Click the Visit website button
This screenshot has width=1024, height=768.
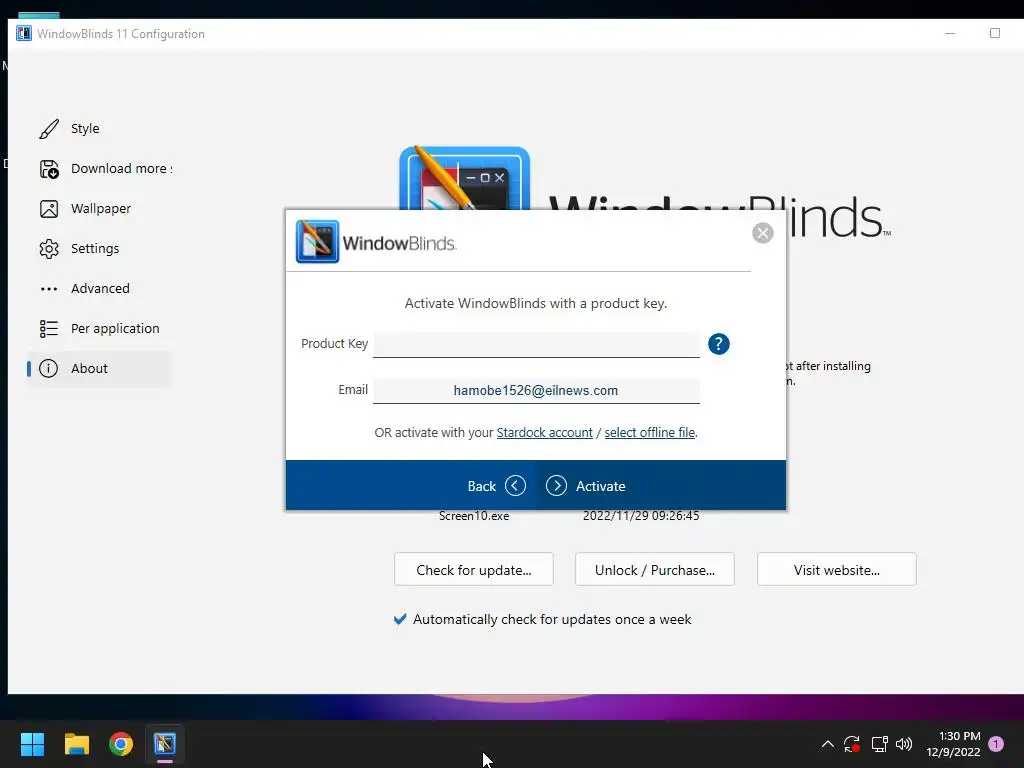[837, 569]
